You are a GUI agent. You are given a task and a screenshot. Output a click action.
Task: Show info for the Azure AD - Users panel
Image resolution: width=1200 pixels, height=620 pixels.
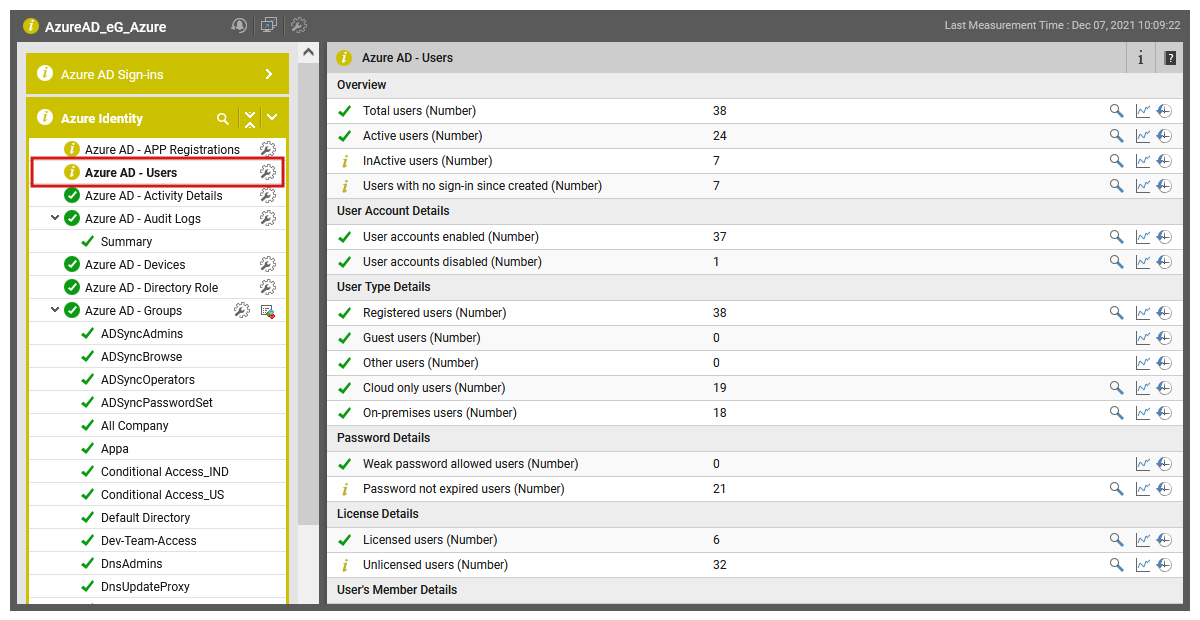coord(1140,58)
